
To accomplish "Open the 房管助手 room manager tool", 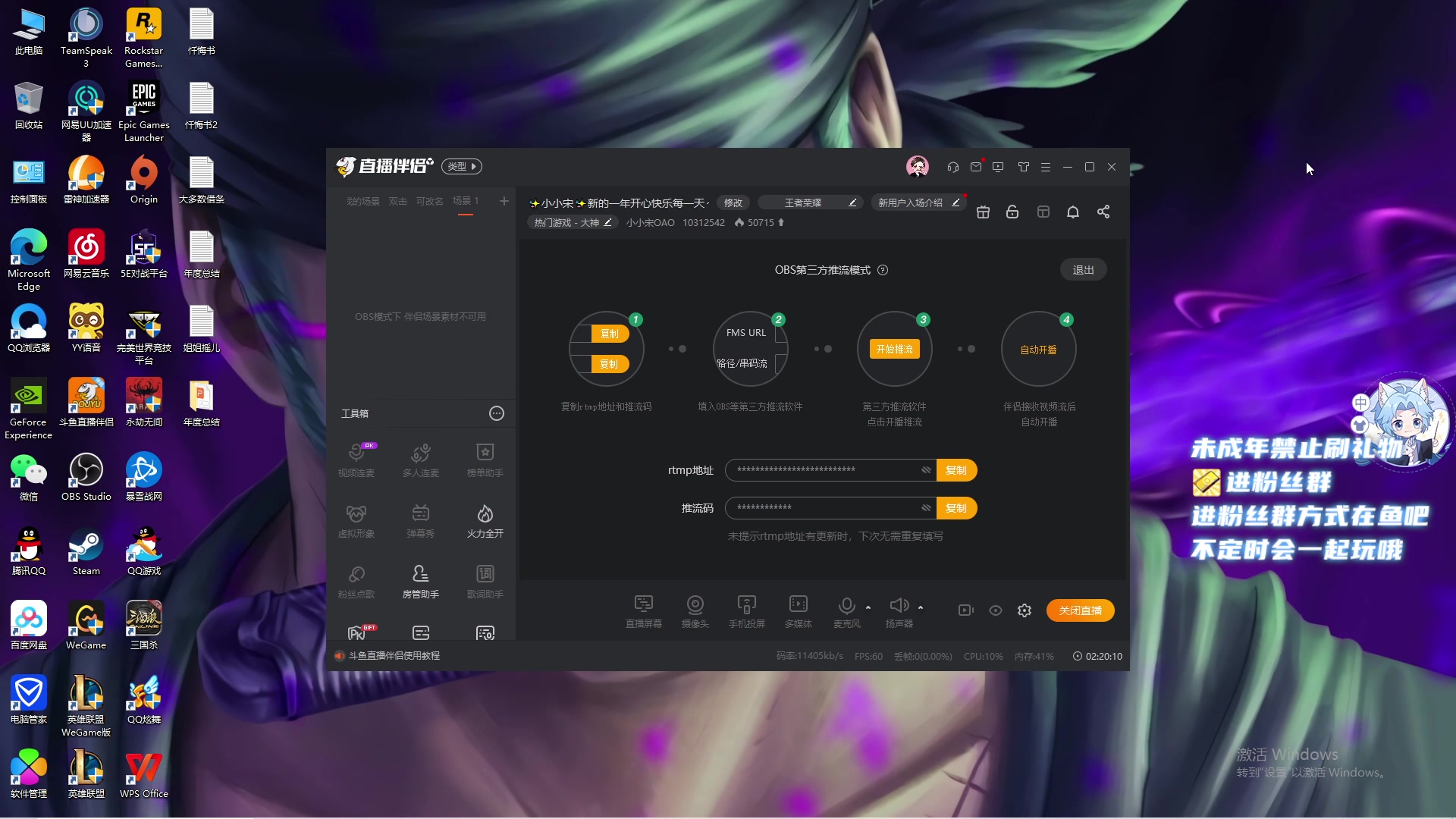I will (x=420, y=582).
